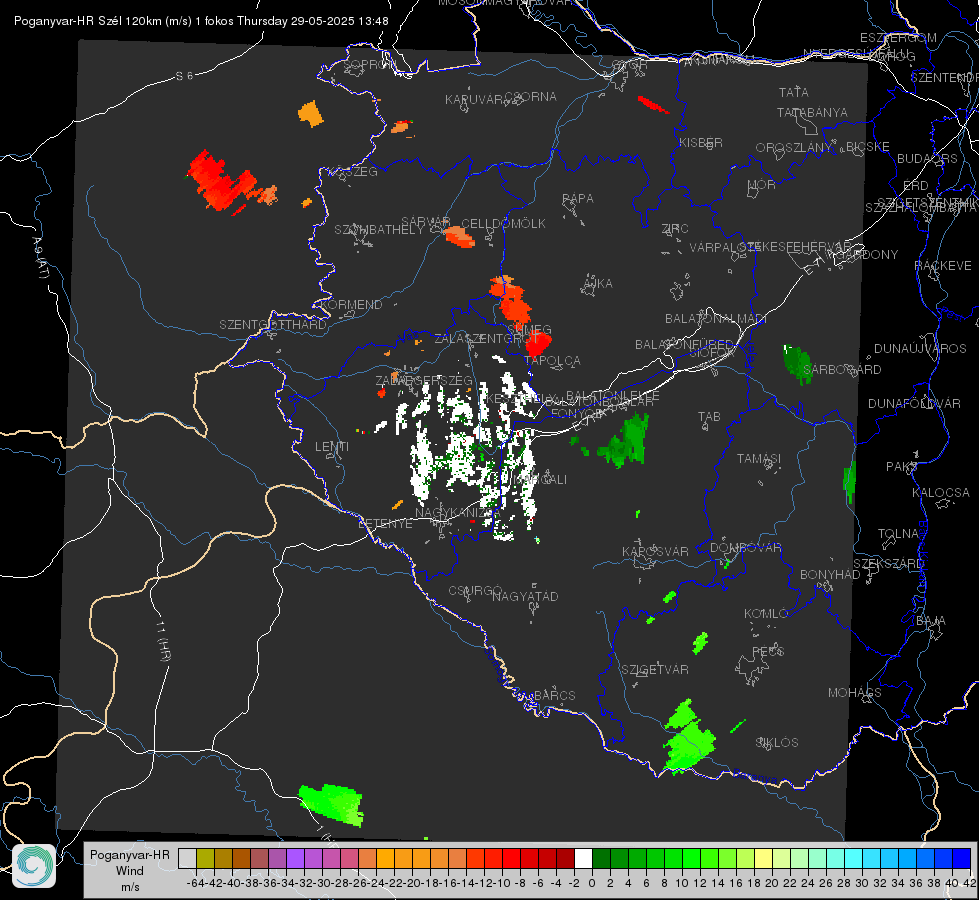Click the CSORNA town label
The height and width of the screenshot is (900, 979).
click(x=530, y=97)
